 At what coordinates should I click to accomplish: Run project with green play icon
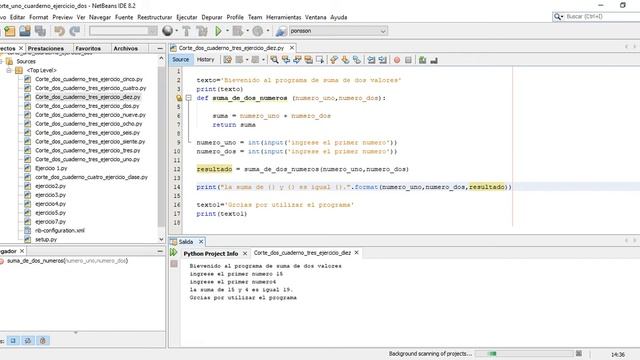(218, 31)
